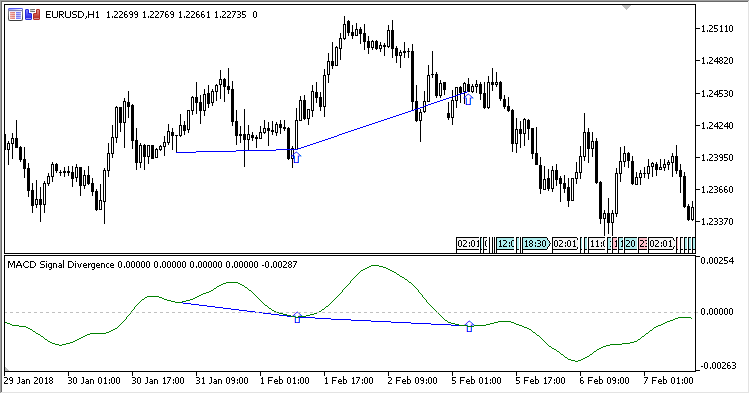Click the 1.25110 price scale label
Viewport: 750px width, 394px height.
[717, 29]
